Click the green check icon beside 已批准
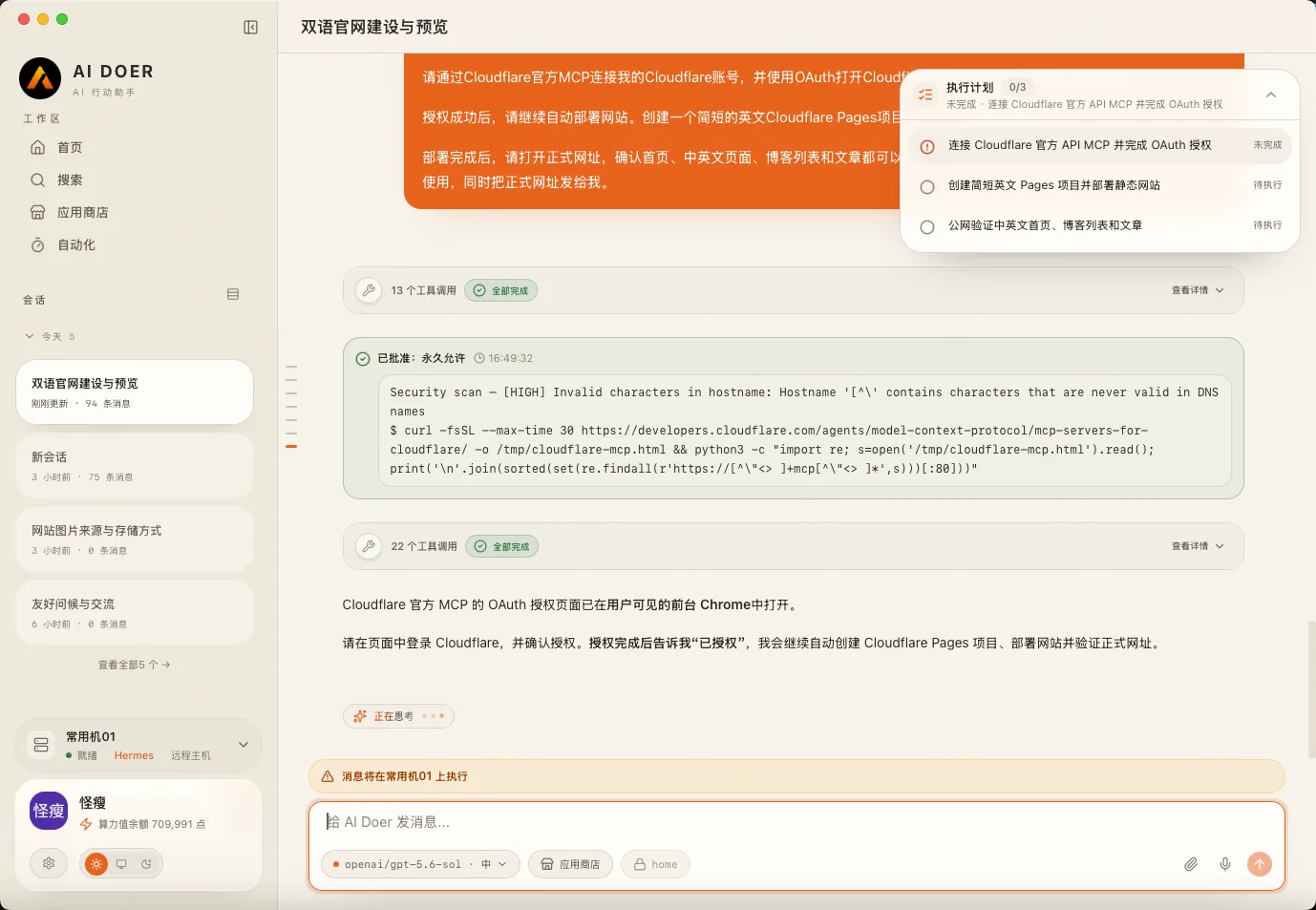This screenshot has width=1316, height=910. [x=363, y=359]
